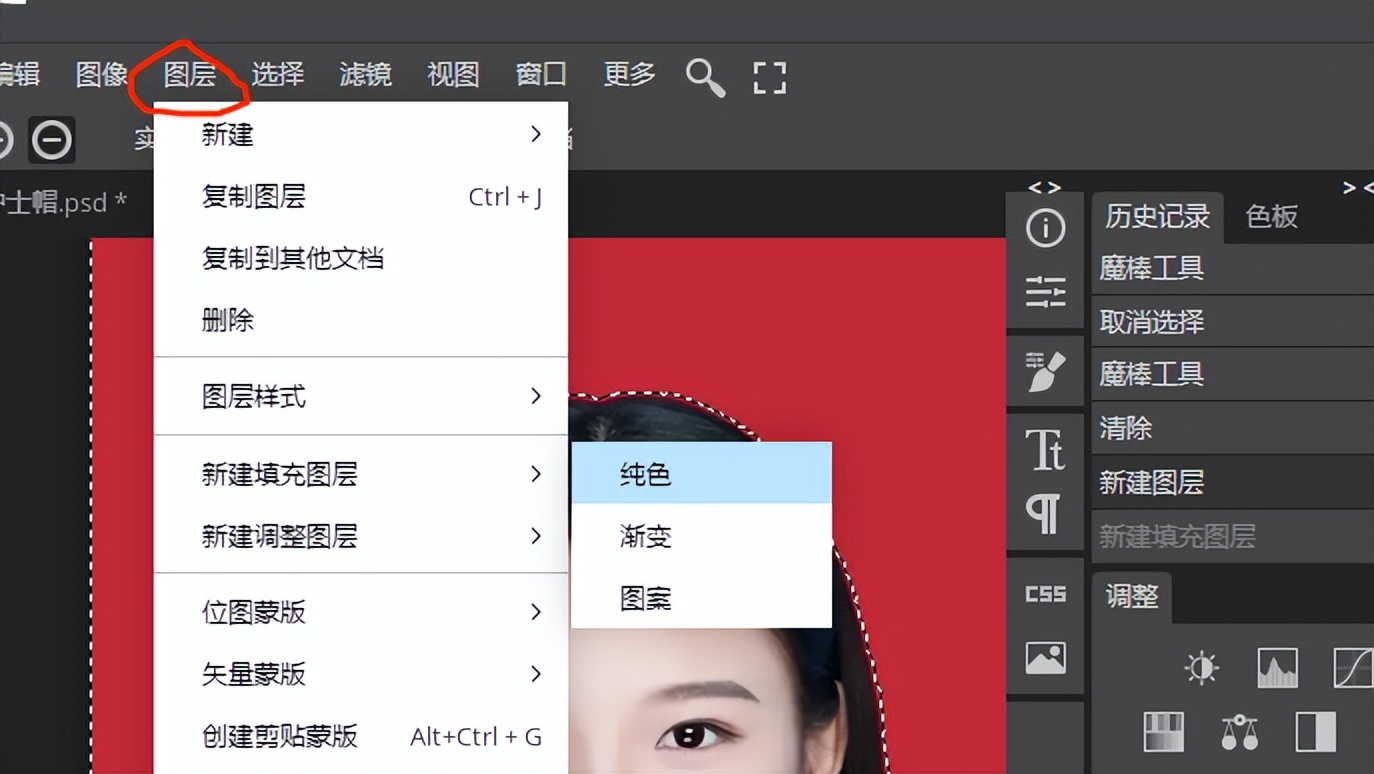Open the 滤镜 menu
Image resolution: width=1374 pixels, height=774 pixels.
pyautogui.click(x=366, y=74)
